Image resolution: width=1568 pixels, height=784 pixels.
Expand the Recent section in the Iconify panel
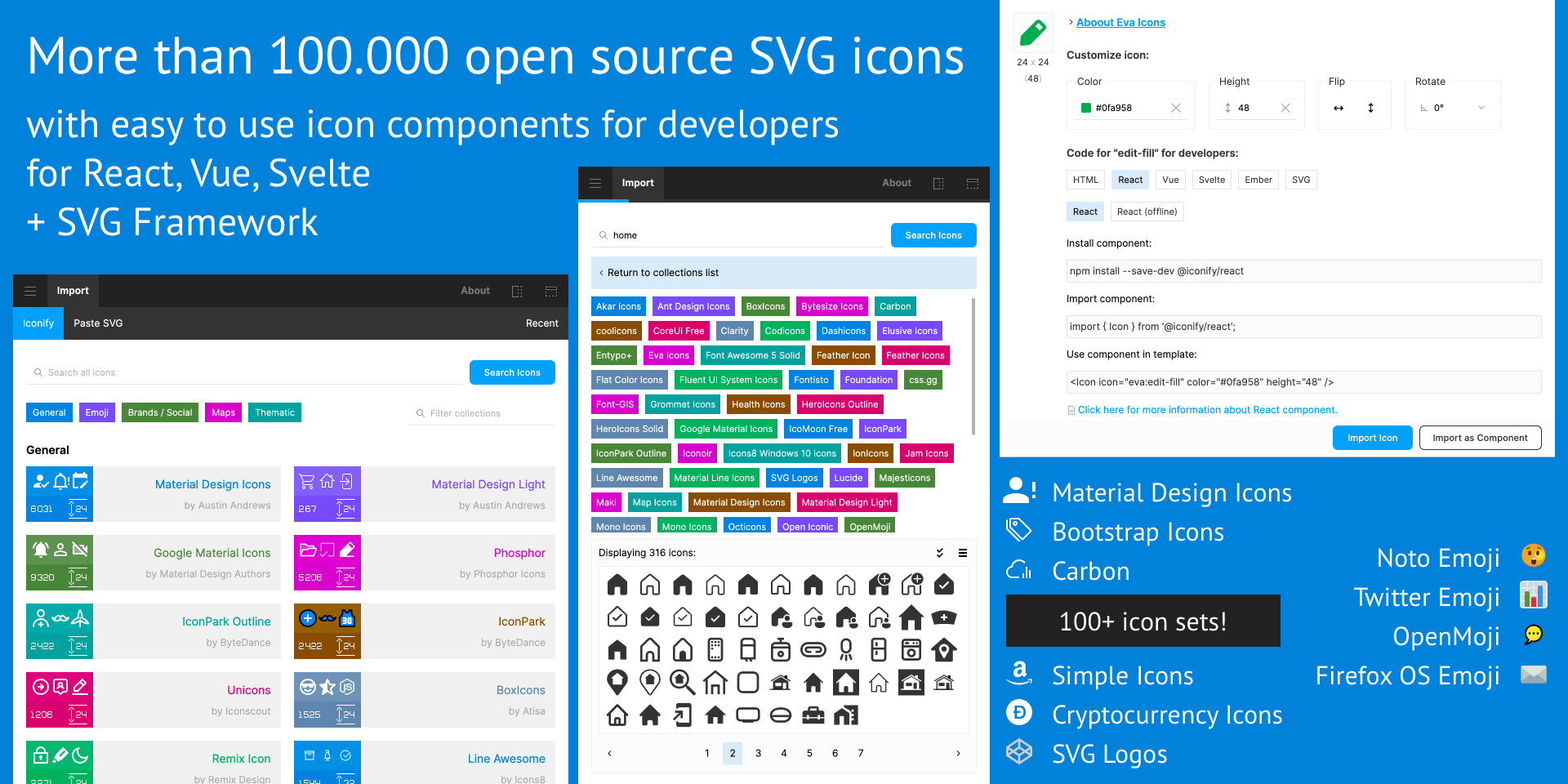point(541,323)
